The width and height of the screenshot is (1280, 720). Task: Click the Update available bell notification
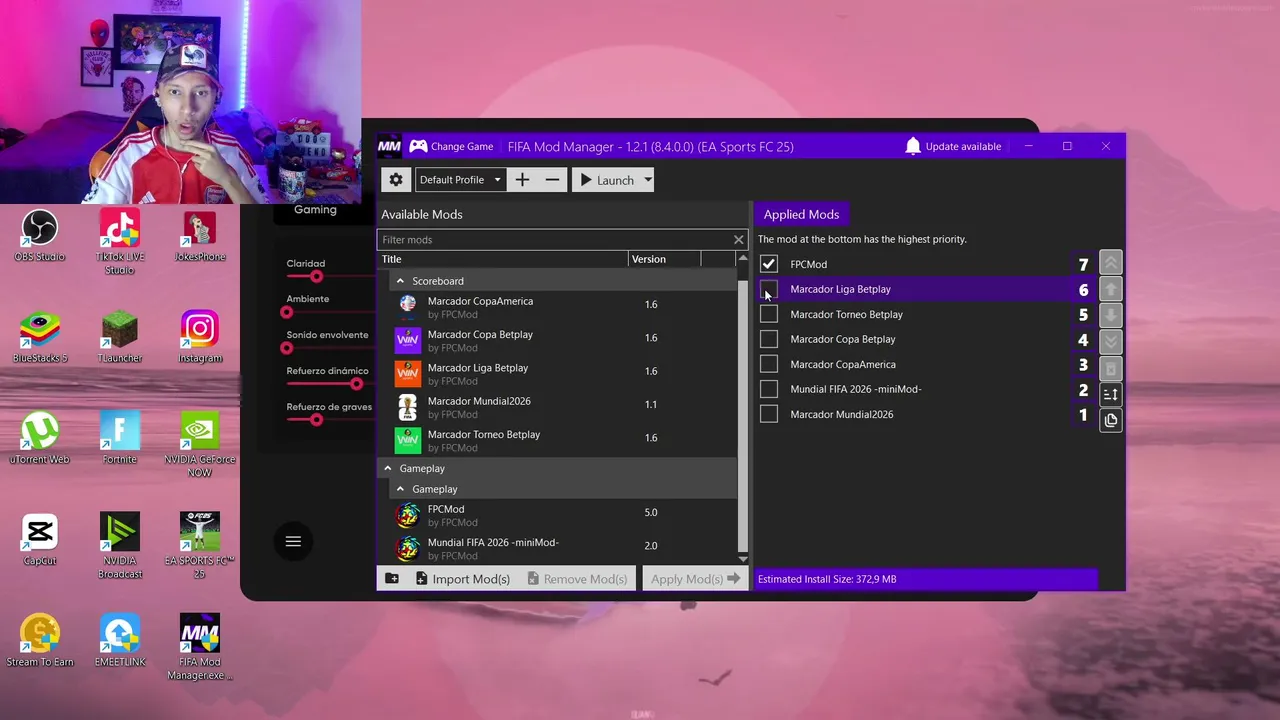point(952,146)
